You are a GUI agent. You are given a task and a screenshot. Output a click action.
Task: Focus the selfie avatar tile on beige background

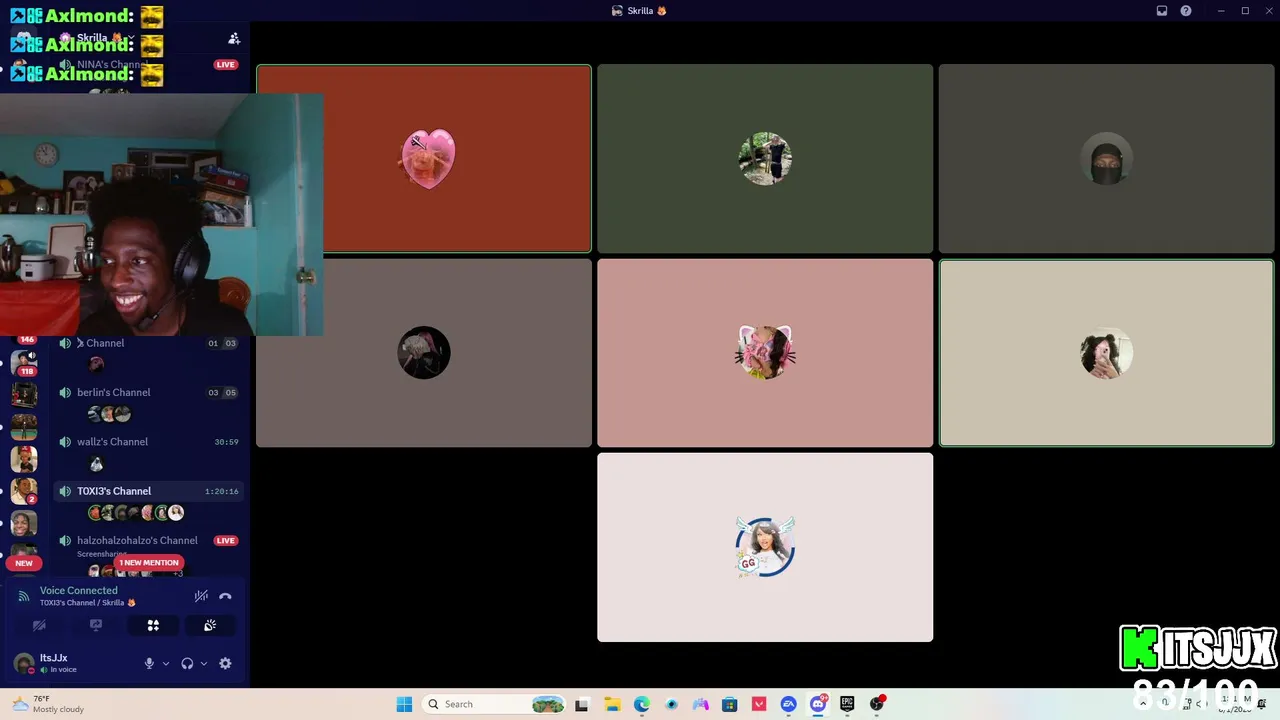[x=1106, y=353]
